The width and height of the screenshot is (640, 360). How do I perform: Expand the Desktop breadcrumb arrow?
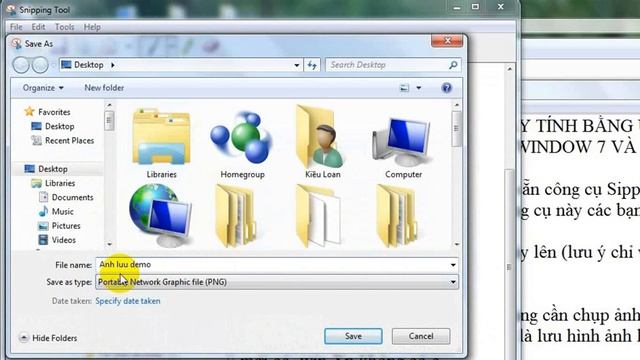pyautogui.click(x=113, y=65)
